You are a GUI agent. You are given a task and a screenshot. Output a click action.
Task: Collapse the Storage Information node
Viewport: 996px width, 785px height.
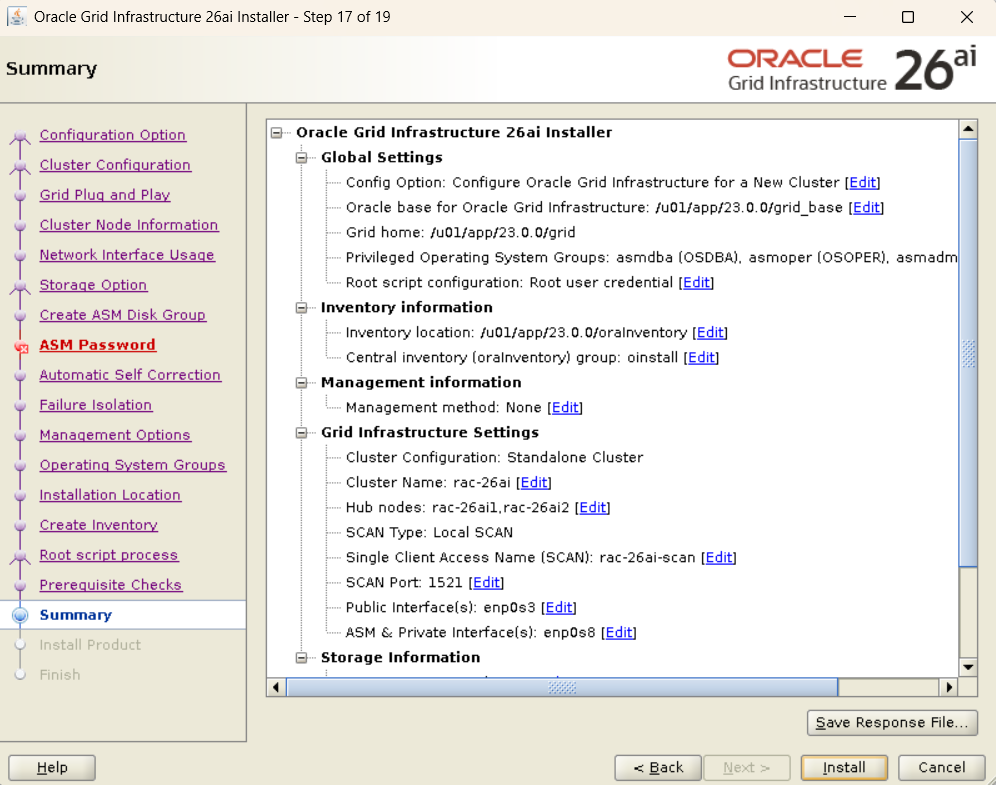(301, 658)
